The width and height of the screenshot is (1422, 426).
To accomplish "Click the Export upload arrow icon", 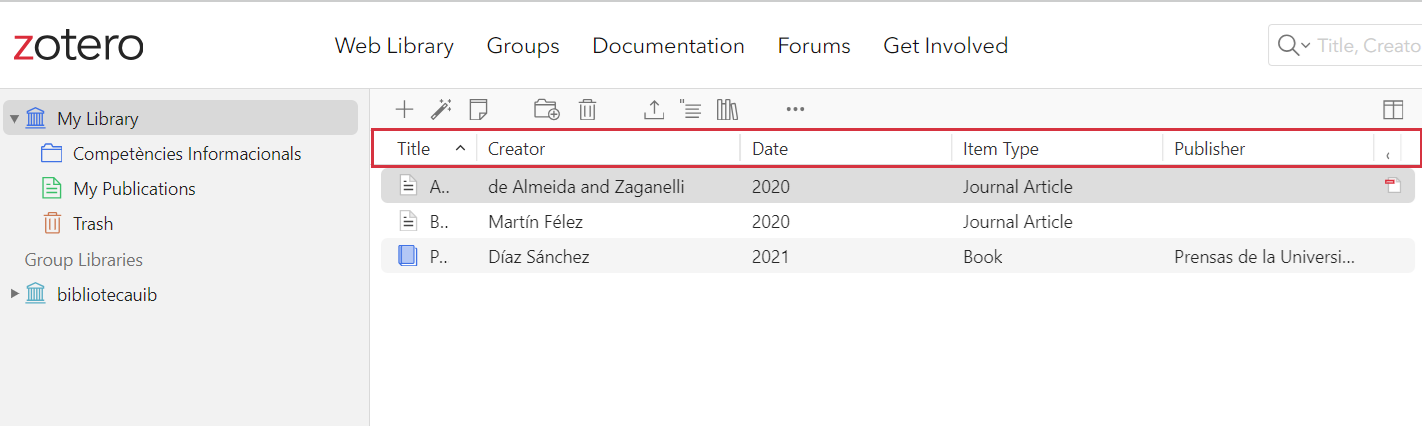I will click(x=654, y=109).
